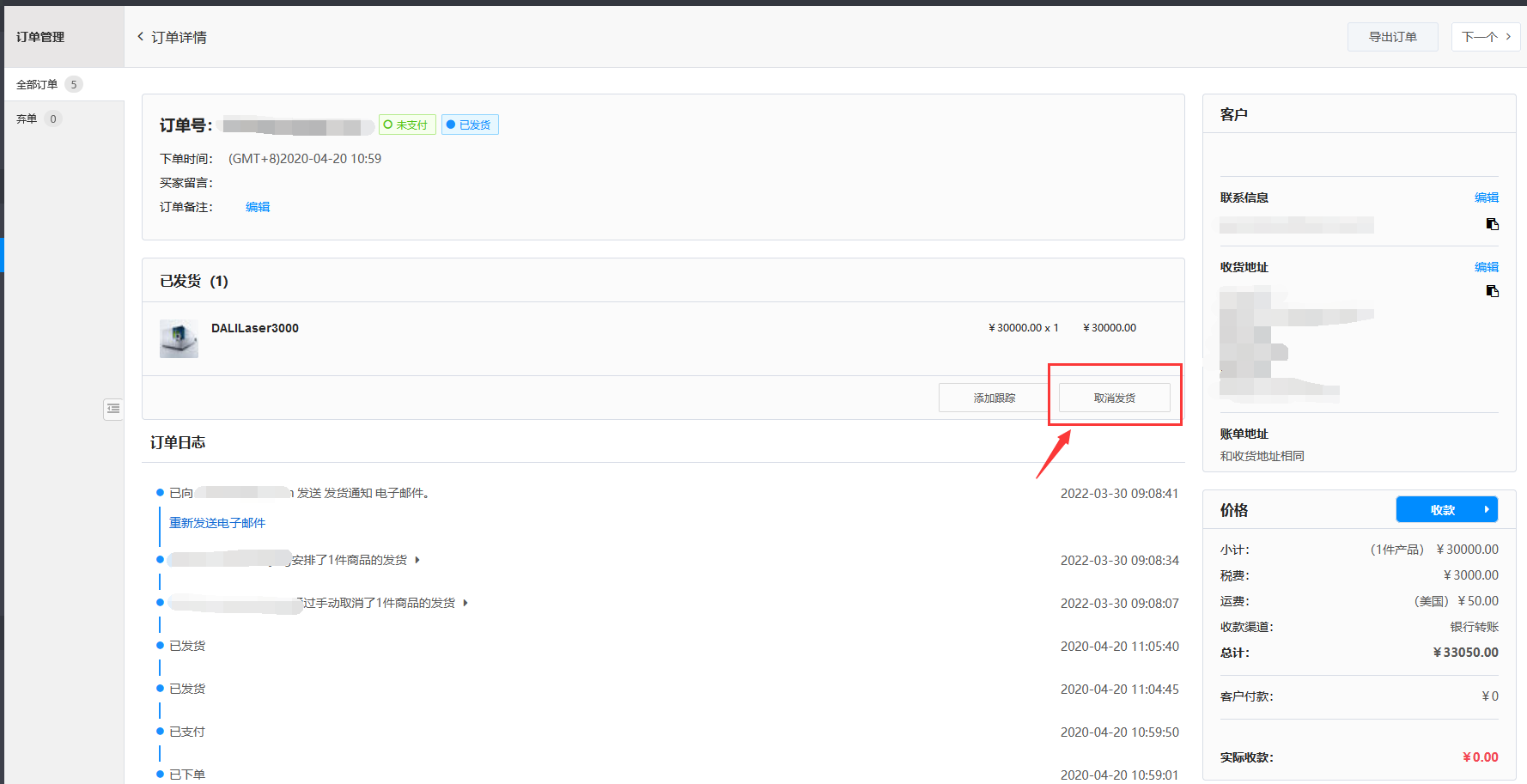Open the 弃单 tab
This screenshot has height=784, width=1527.
(27, 119)
